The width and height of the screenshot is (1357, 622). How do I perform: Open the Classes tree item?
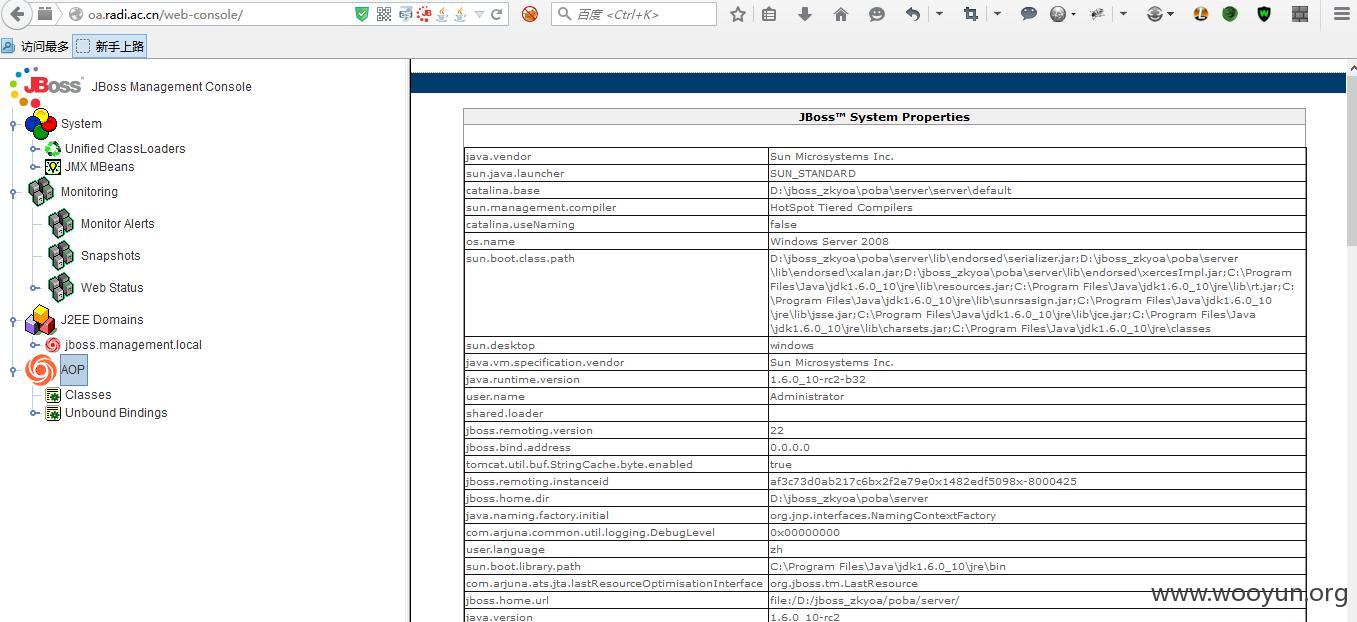click(x=88, y=395)
